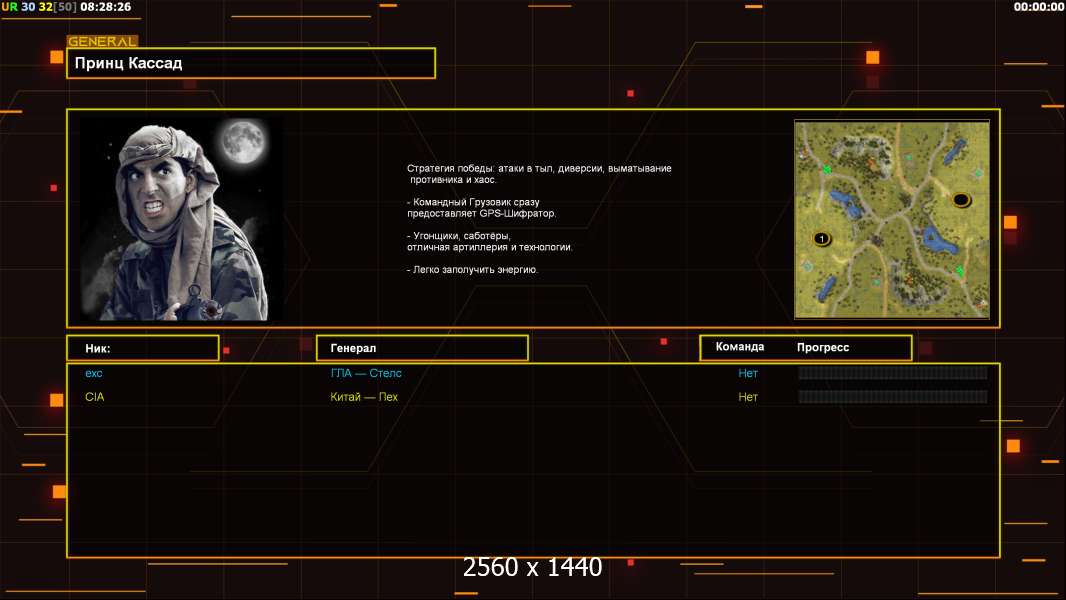Click the loading progress bar for exc
The height and width of the screenshot is (600, 1066).
893,373
